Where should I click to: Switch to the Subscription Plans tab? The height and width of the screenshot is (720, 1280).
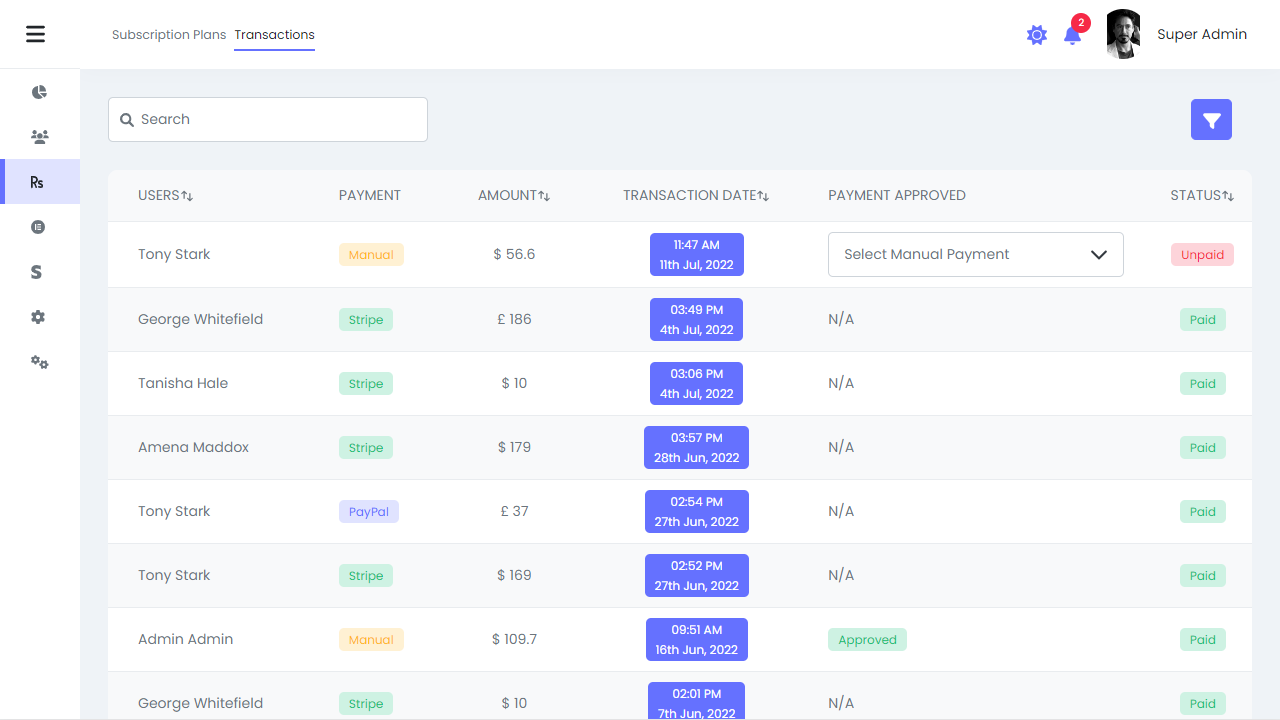pyautogui.click(x=169, y=34)
